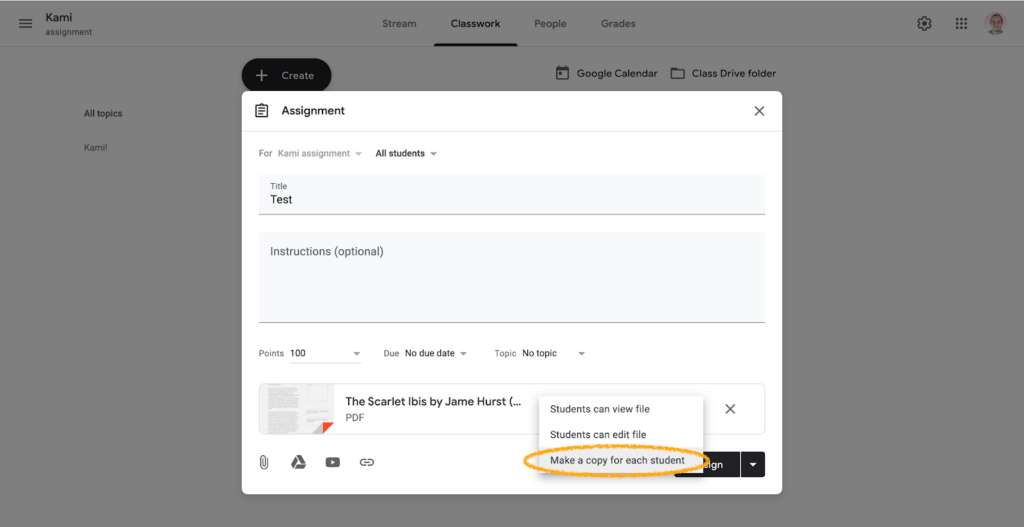Open the Points value dropdown
The width and height of the screenshot is (1024, 527).
click(325, 353)
